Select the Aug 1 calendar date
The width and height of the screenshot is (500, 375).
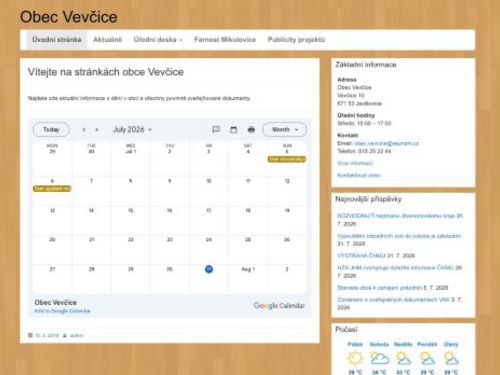pos(248,269)
